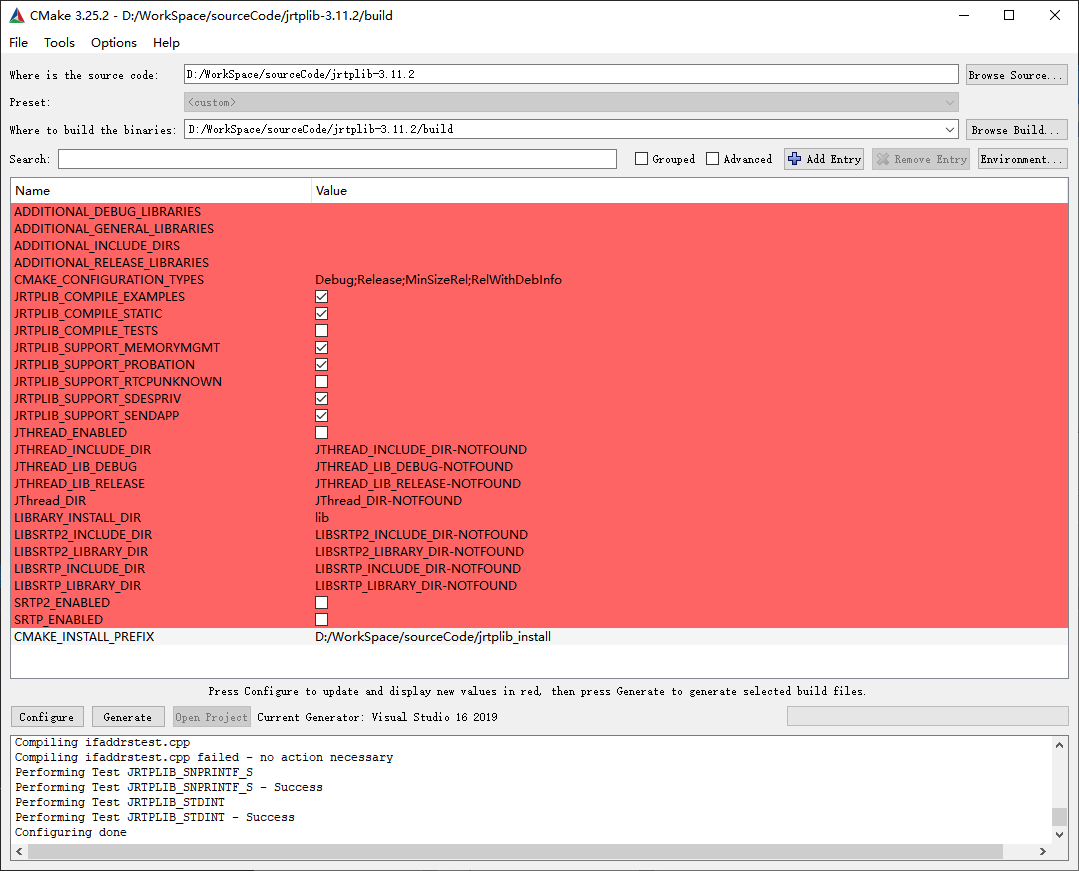Uncheck JRTPLIB_SUPPORT_SDESPRIV checkbox

(321, 398)
